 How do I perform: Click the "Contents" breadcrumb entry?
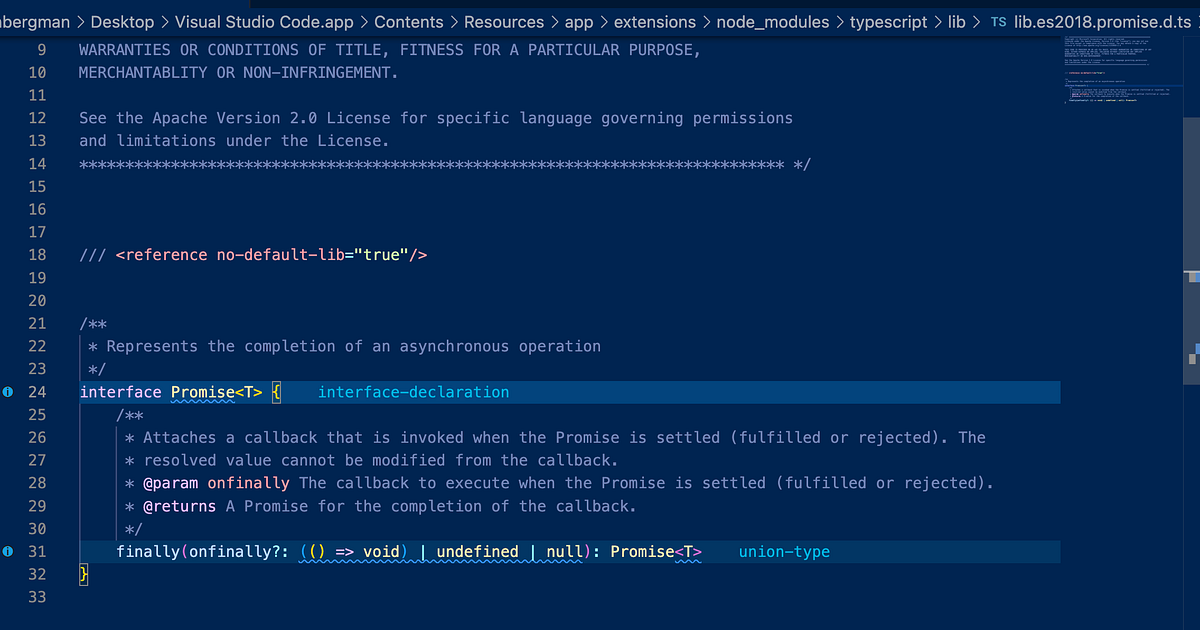click(x=411, y=21)
